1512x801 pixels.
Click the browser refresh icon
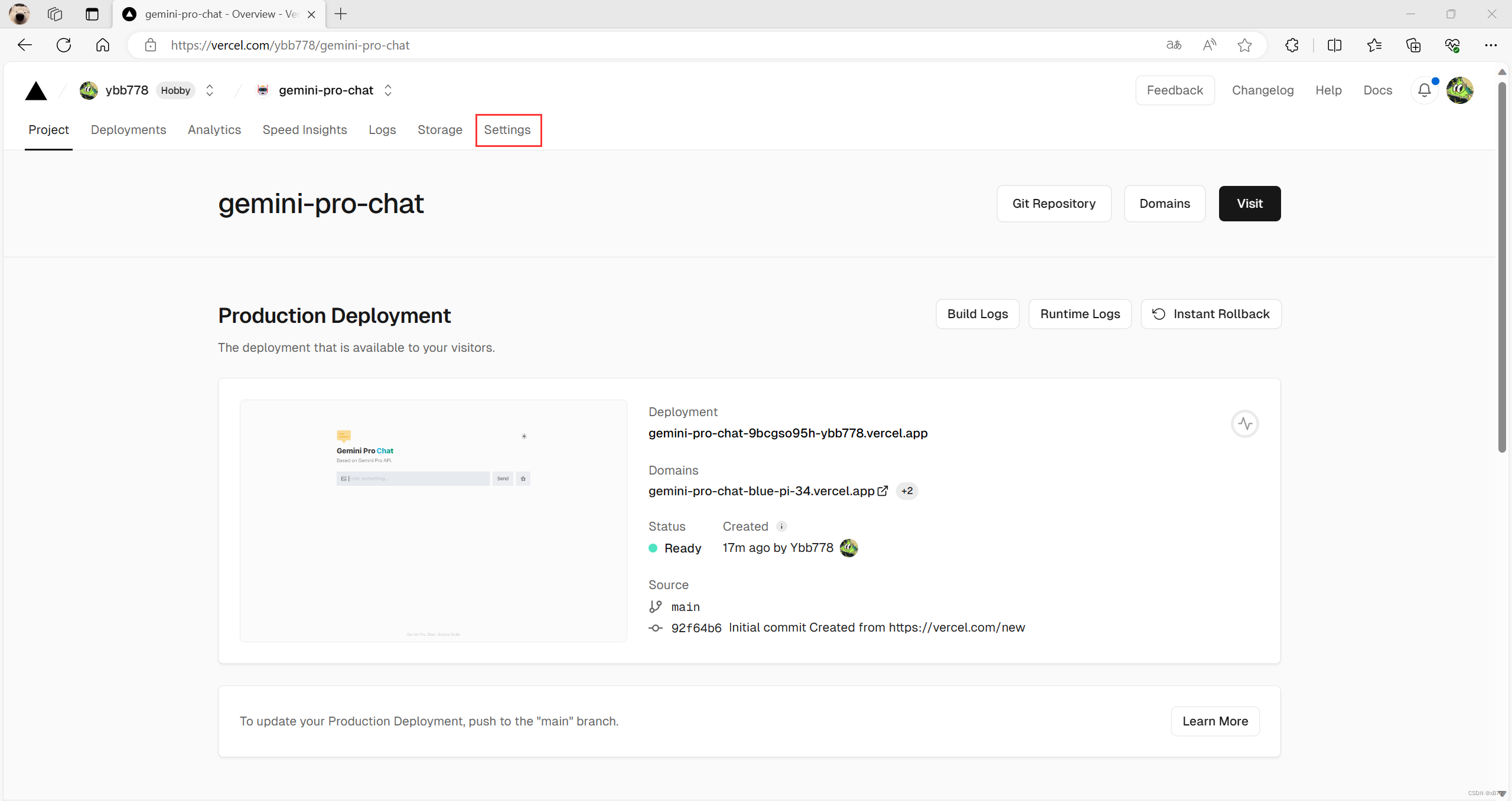coord(64,45)
